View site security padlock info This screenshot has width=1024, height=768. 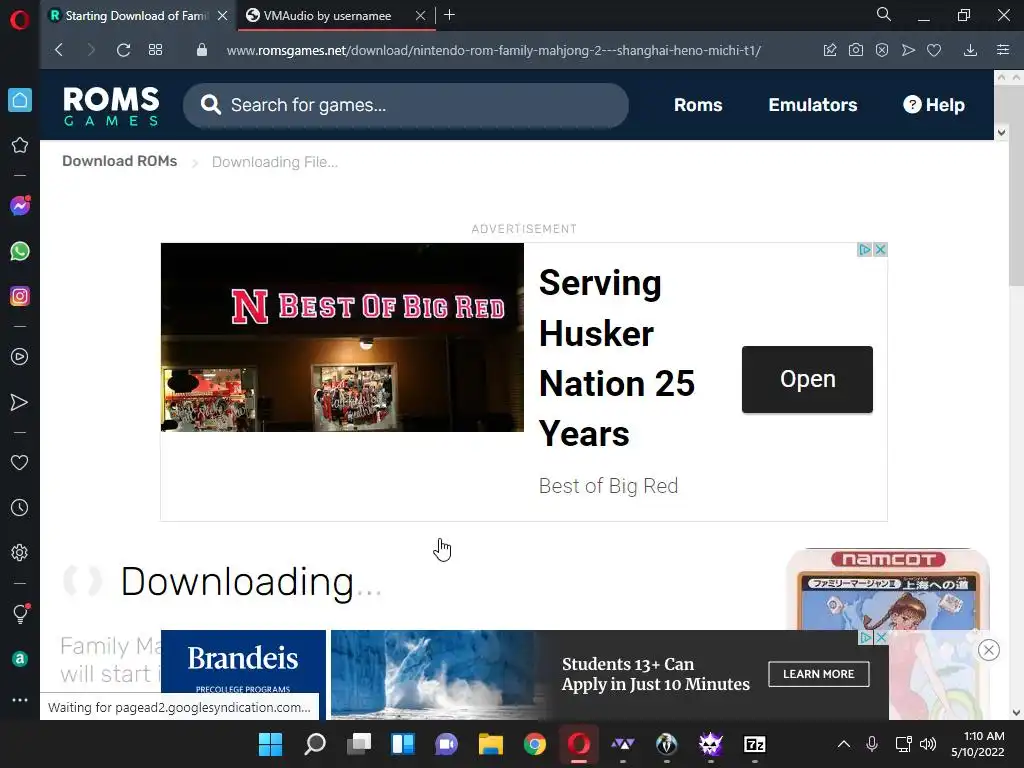[x=202, y=50]
